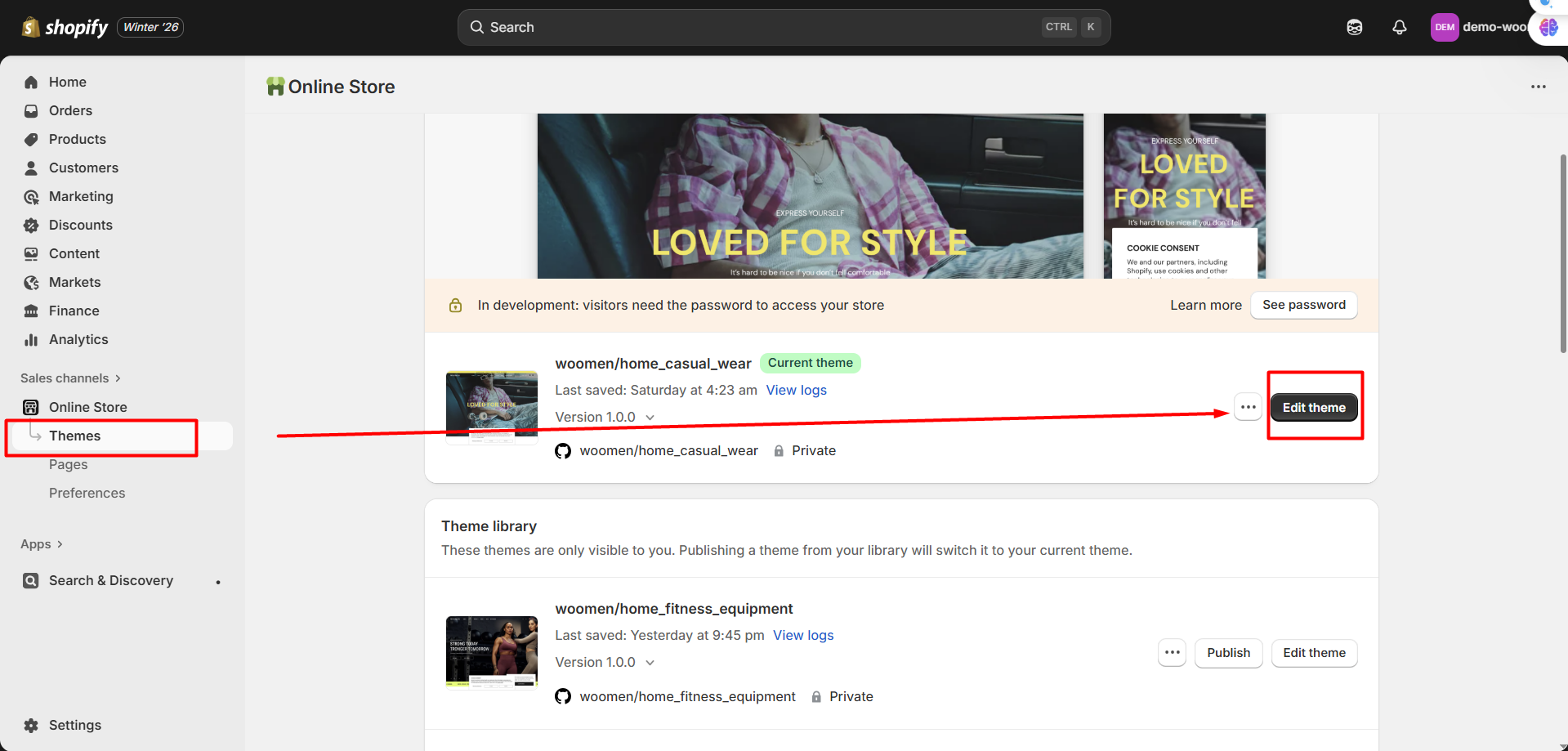Image resolution: width=1568 pixels, height=751 pixels.
Task: Open more actions for home_fitness_equipment theme
Action: coord(1172,652)
